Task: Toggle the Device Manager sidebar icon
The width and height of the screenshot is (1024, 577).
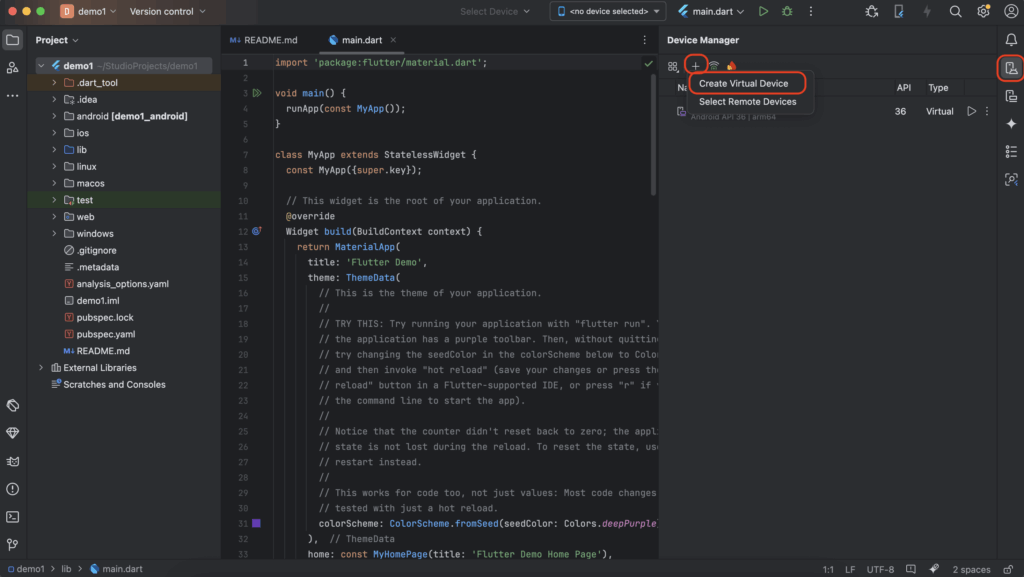Action: pos(1011,68)
